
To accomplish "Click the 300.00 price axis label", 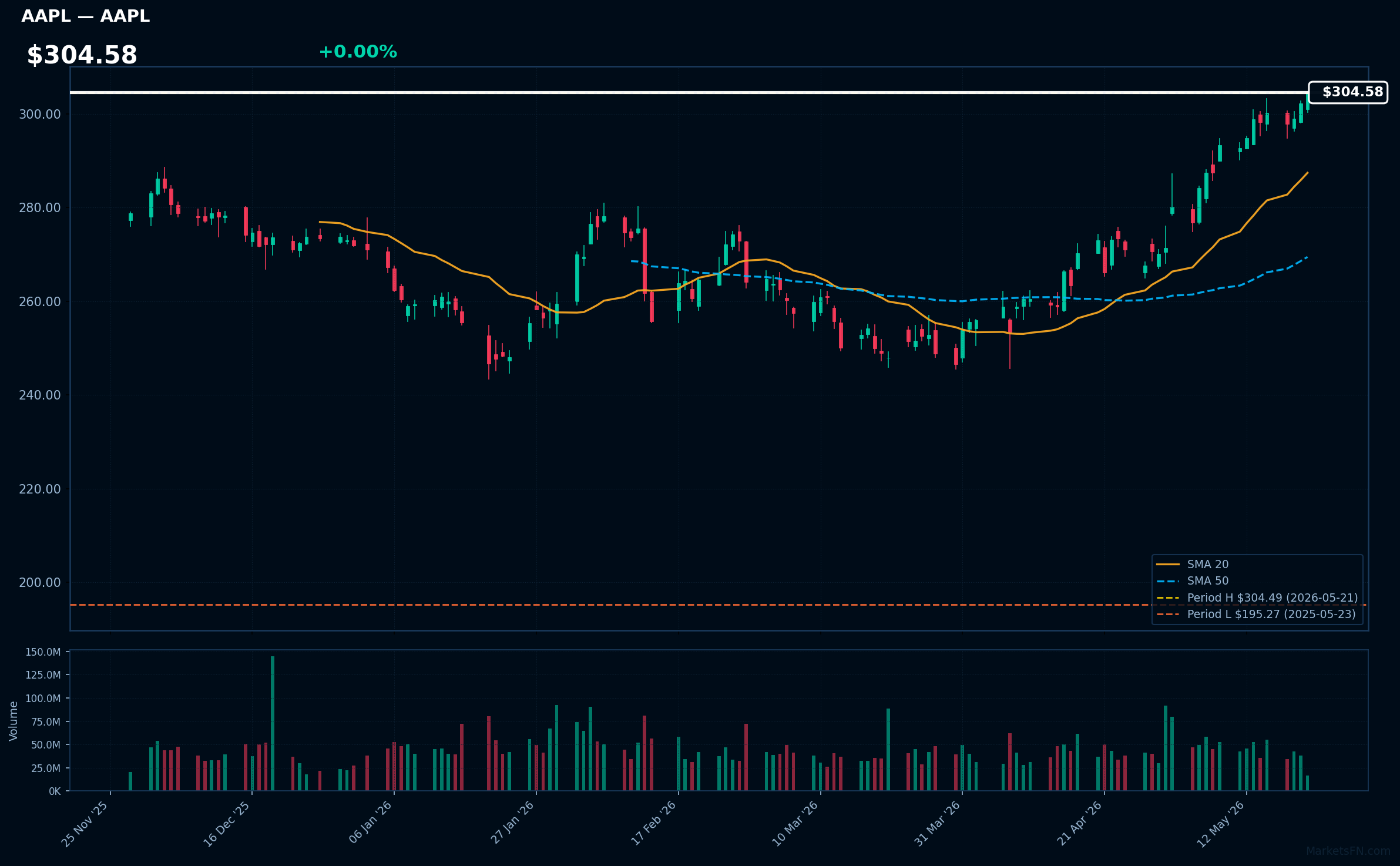I will point(40,115).
